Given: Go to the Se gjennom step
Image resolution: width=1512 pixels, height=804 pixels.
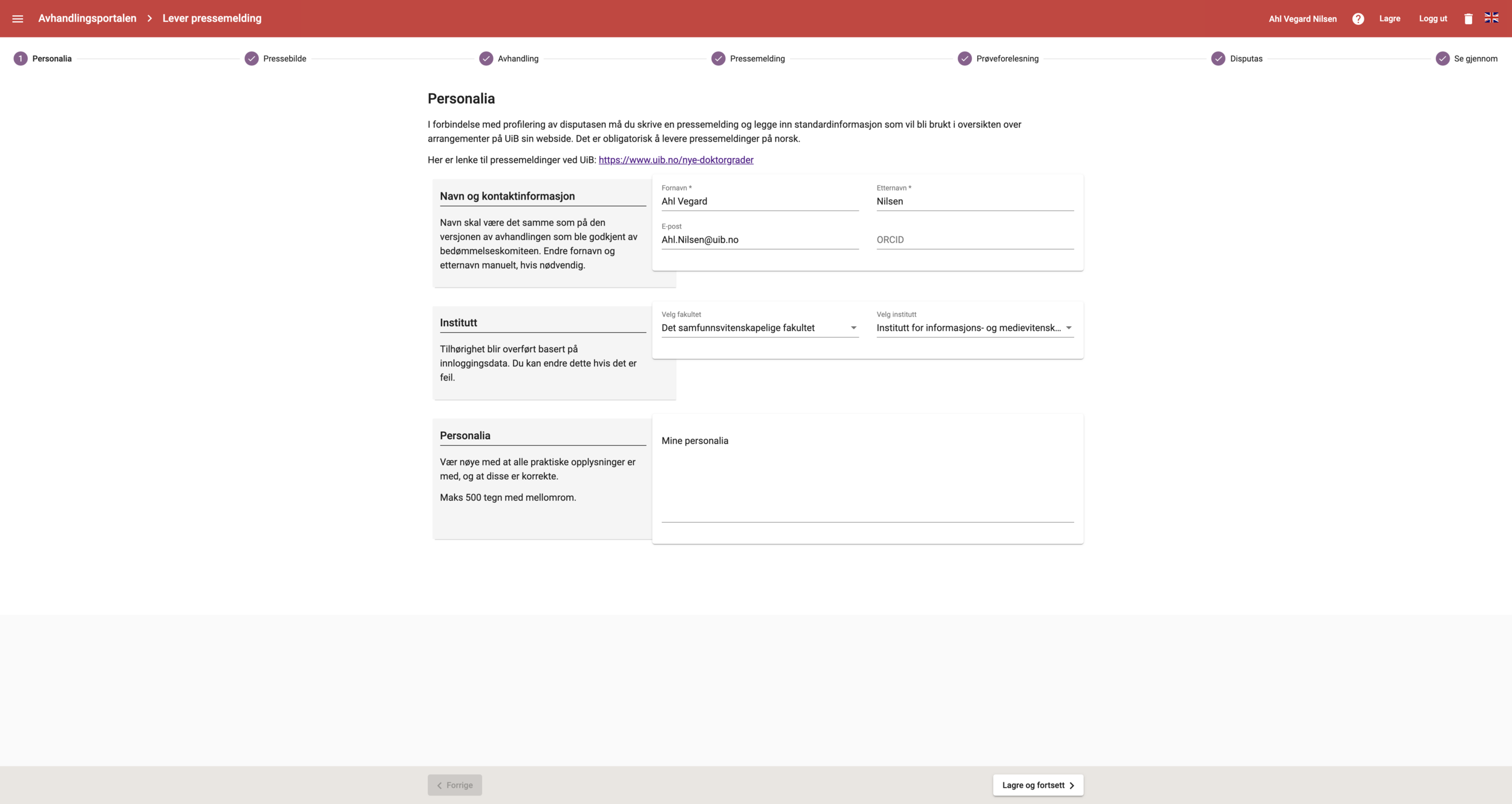Looking at the screenshot, I should pos(1475,59).
